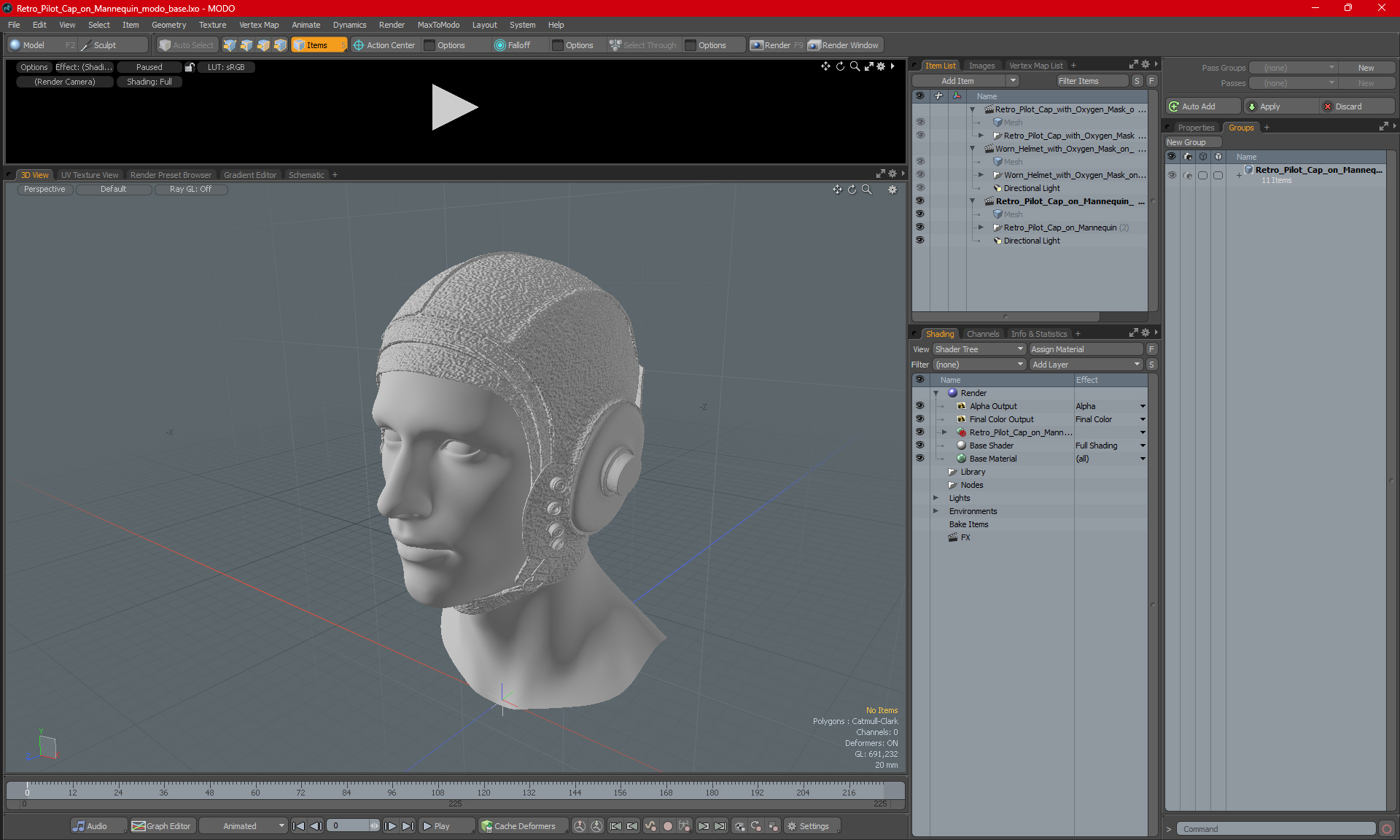The width and height of the screenshot is (1400, 840).
Task: Toggle visibility of Base Material layer
Action: (920, 459)
